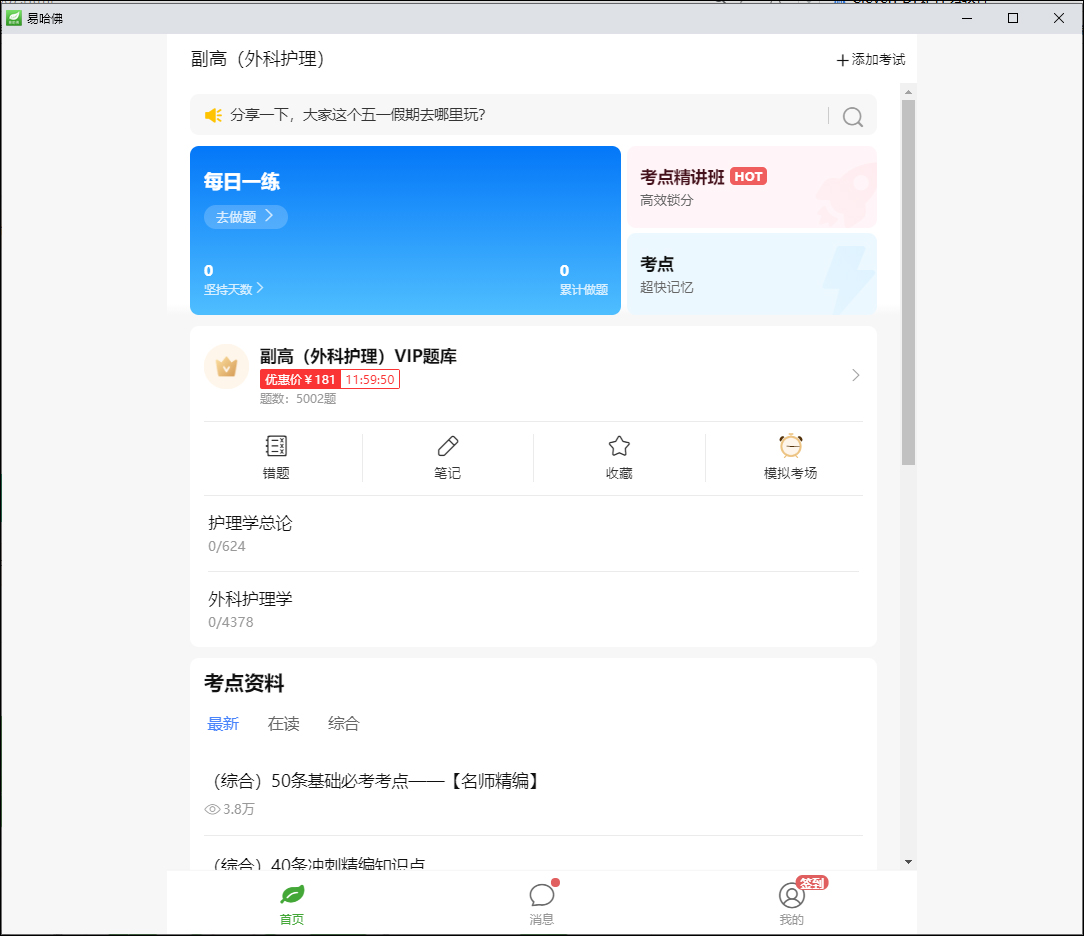Click progress 0/624 text
This screenshot has width=1084, height=936.
click(x=227, y=546)
